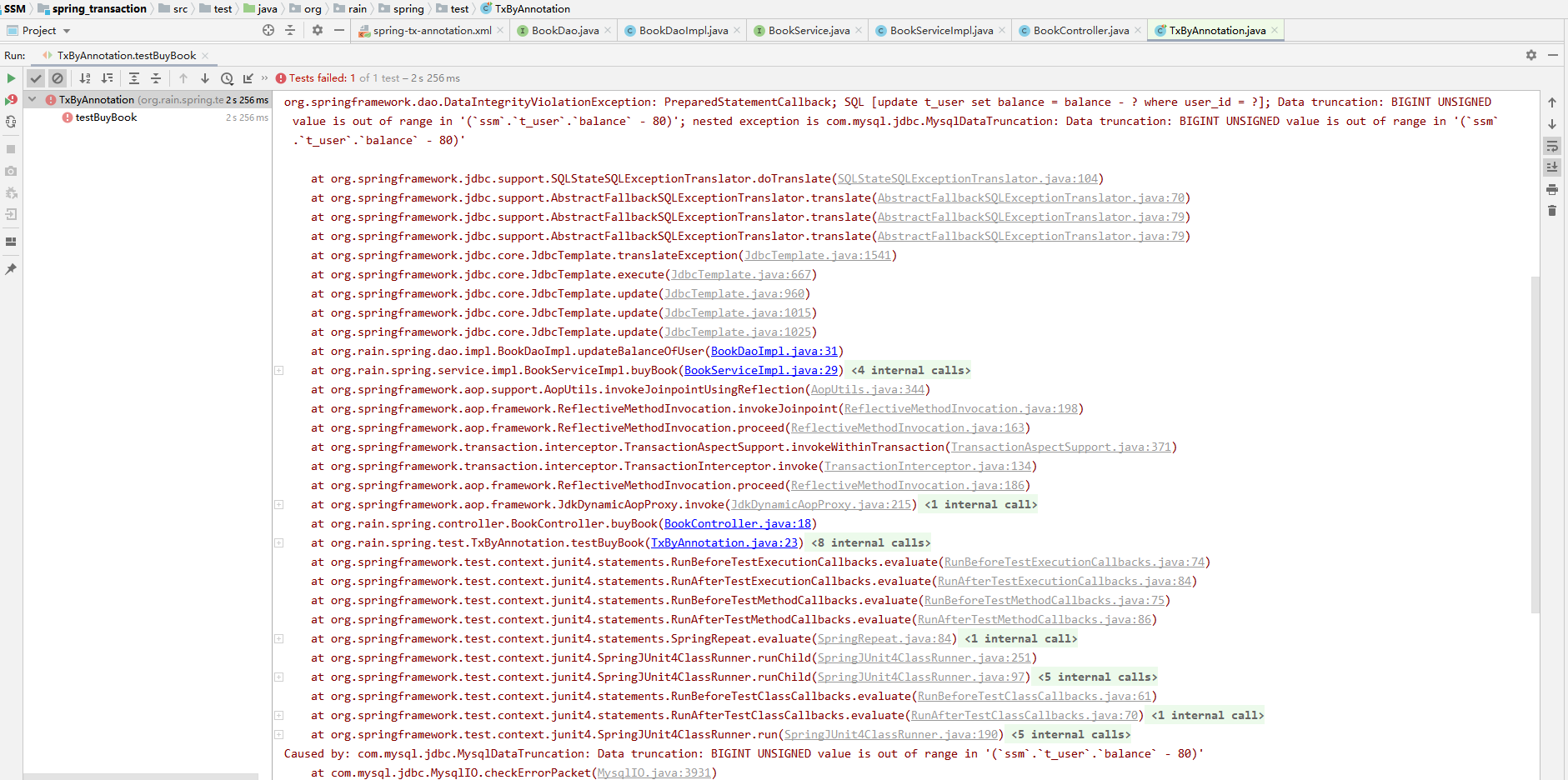Hide the Project panel
1568x780 pixels.
[x=339, y=30]
